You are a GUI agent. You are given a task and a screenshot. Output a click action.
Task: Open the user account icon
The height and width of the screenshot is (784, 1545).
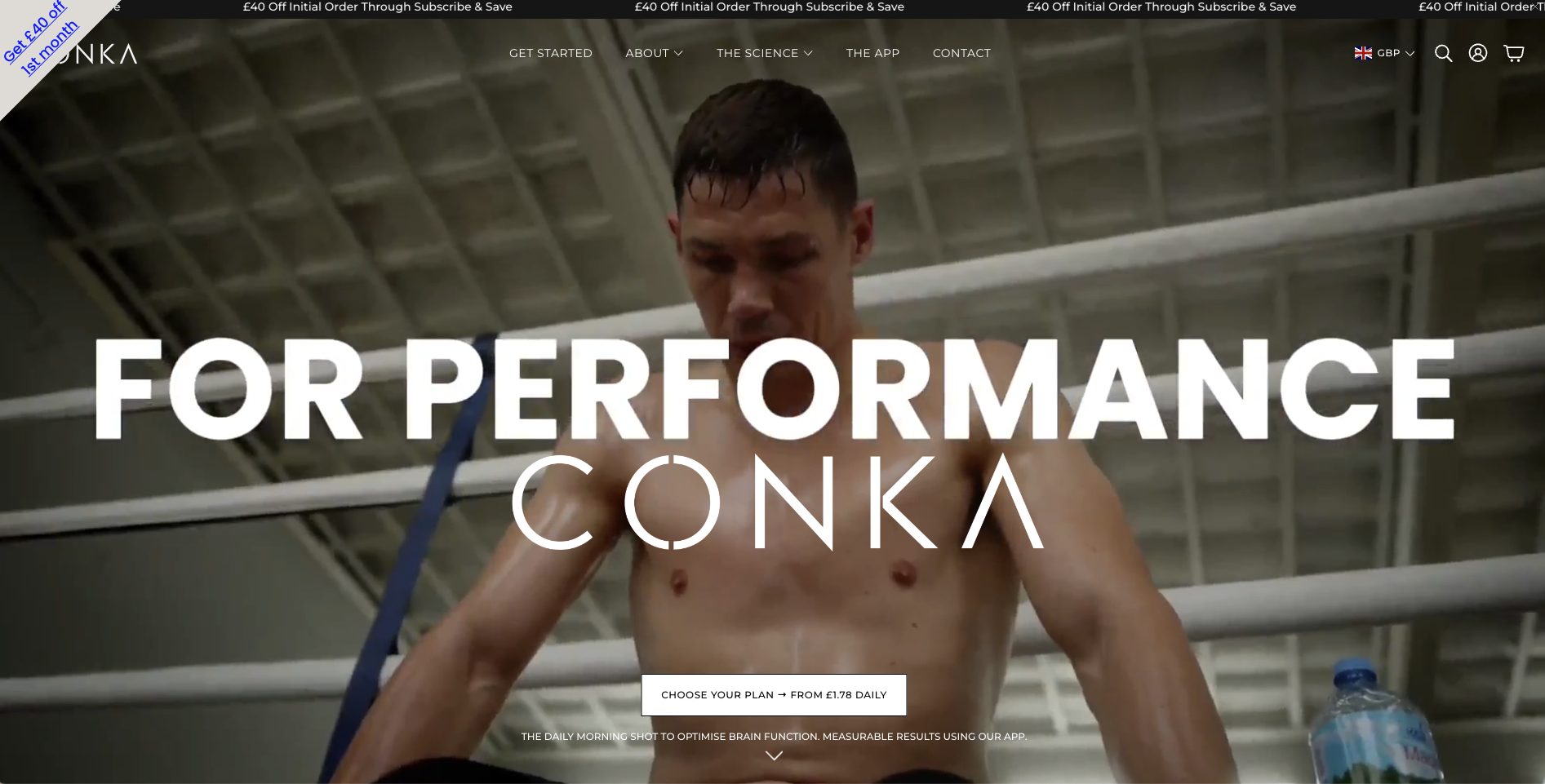pos(1478,53)
